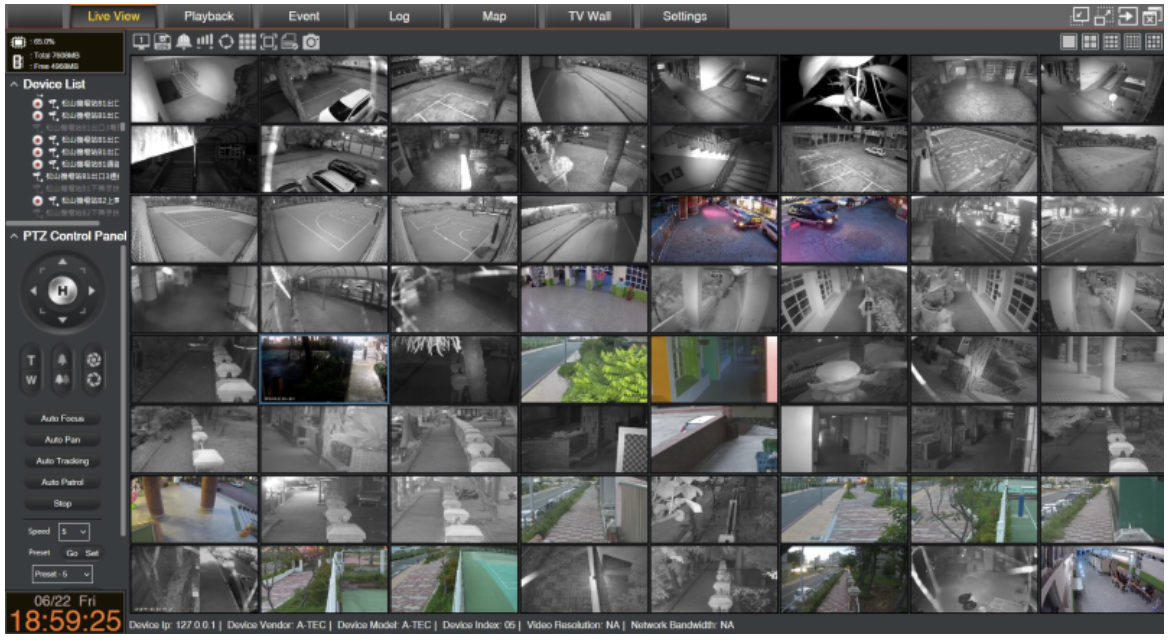Click the lower iris aperture icon
This screenshot has width=1174, height=640.
(x=94, y=380)
